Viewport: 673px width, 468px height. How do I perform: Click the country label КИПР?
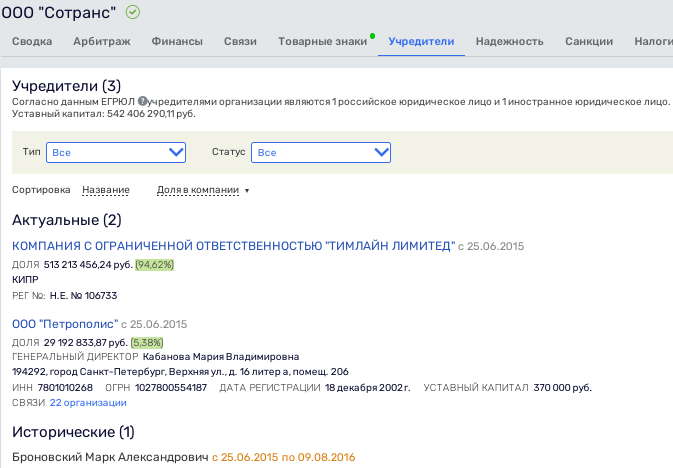pyautogui.click(x=25, y=280)
